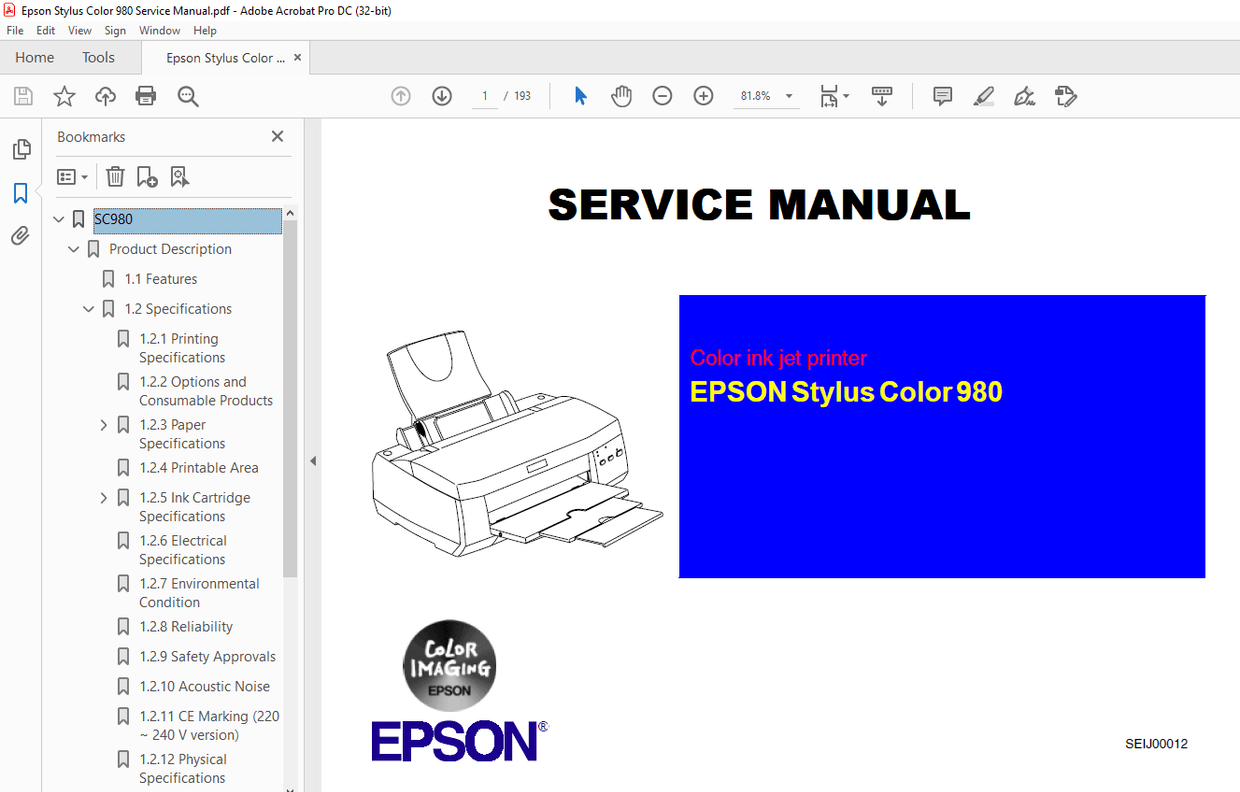
Task: Open the bookmarks options menu dropdown
Action: point(72,177)
